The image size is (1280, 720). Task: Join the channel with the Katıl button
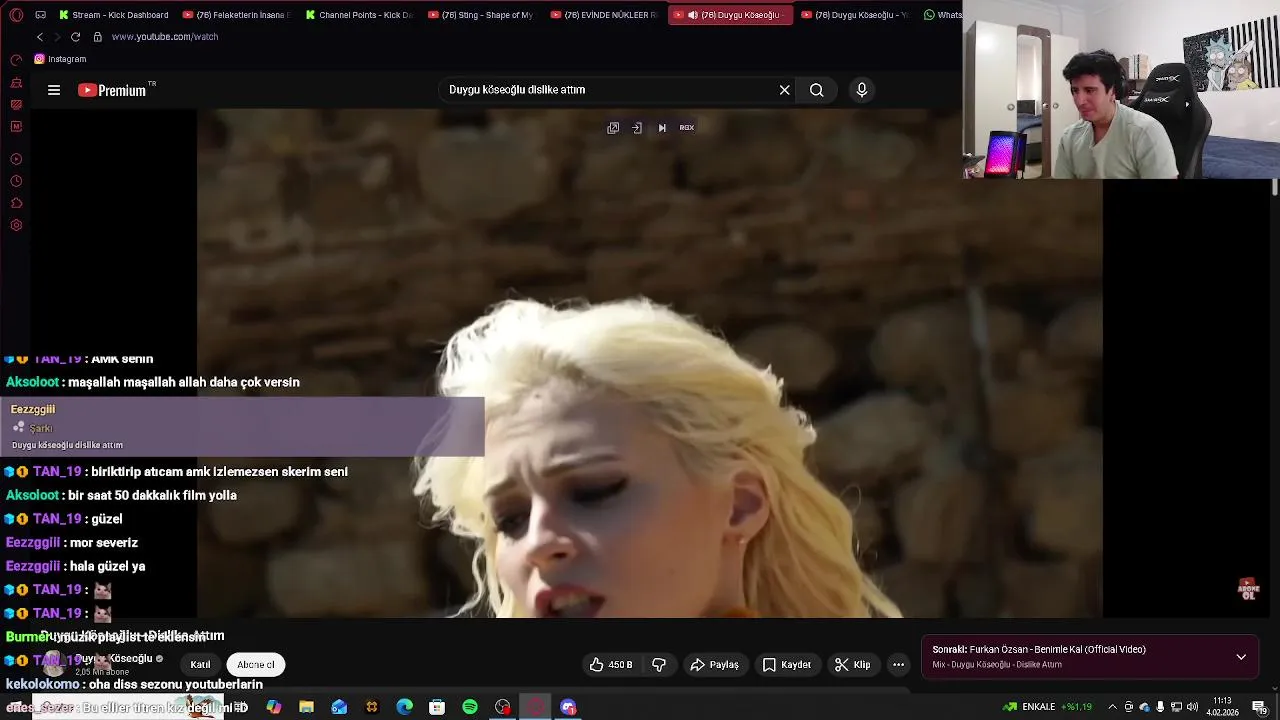pyautogui.click(x=200, y=665)
